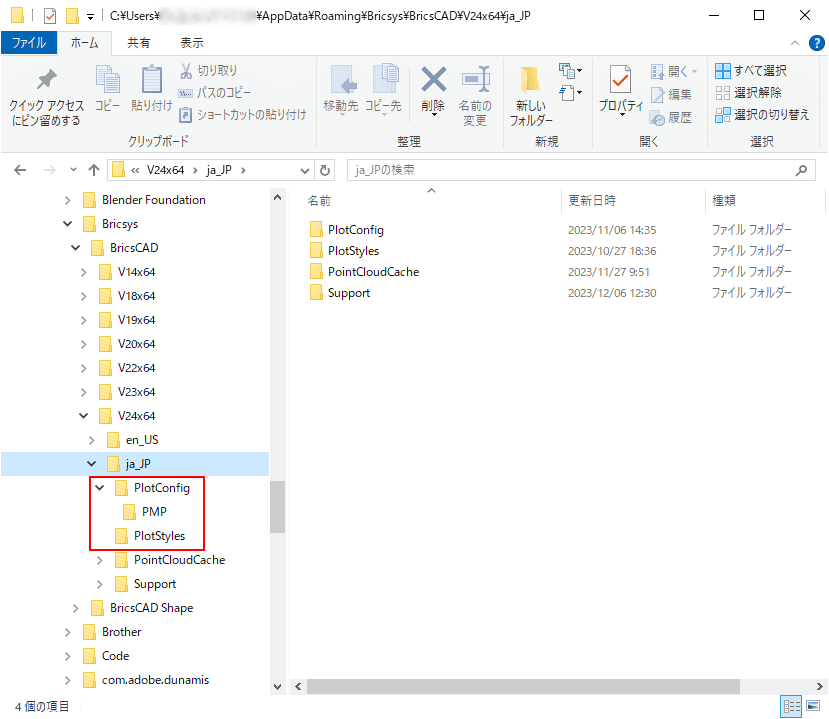The height and width of the screenshot is (719, 829).
Task: Click Edit (編集) in ribbon
Action: (x=671, y=95)
